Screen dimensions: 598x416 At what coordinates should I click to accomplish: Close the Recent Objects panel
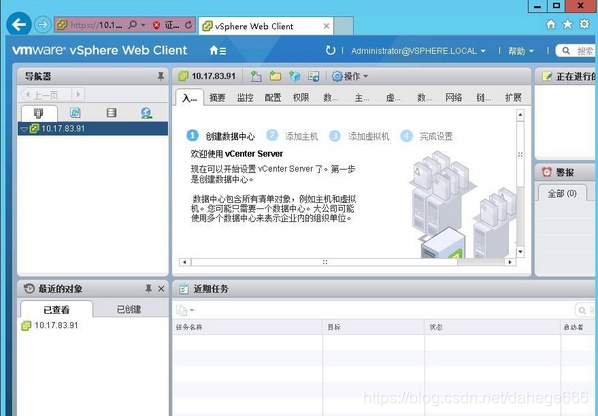click(161, 289)
